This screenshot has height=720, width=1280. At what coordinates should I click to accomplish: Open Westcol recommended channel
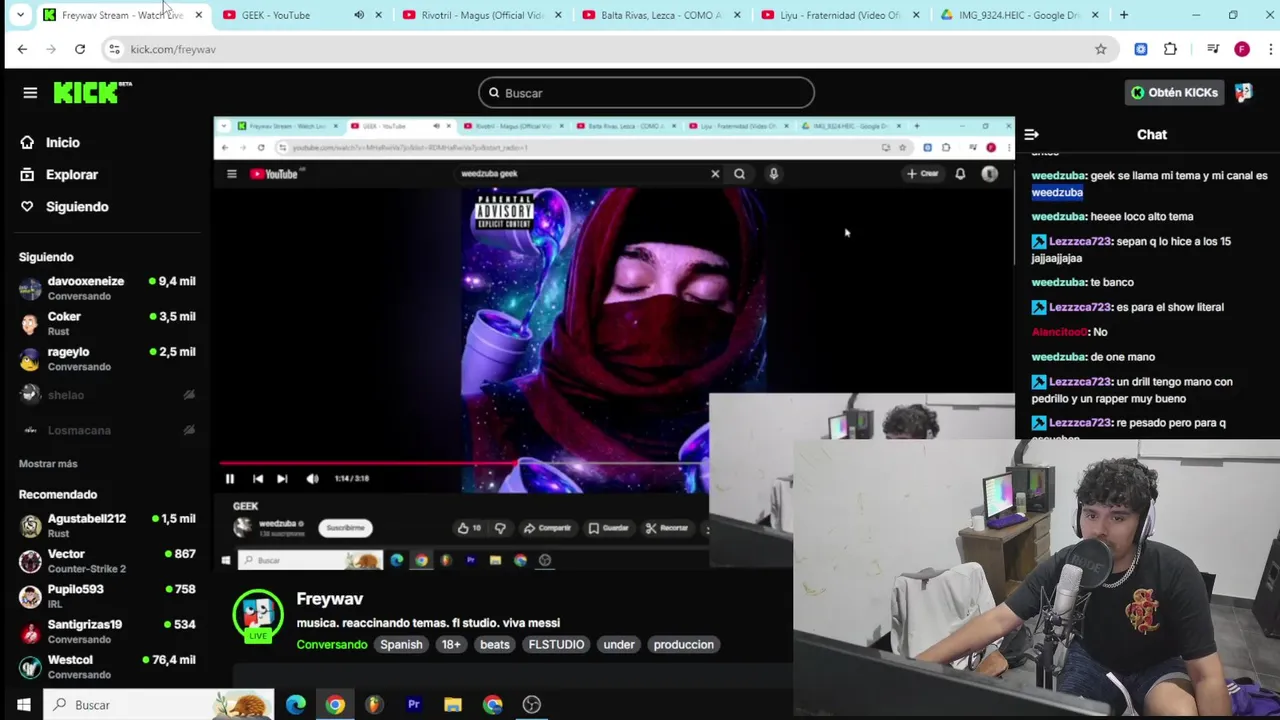click(107, 666)
